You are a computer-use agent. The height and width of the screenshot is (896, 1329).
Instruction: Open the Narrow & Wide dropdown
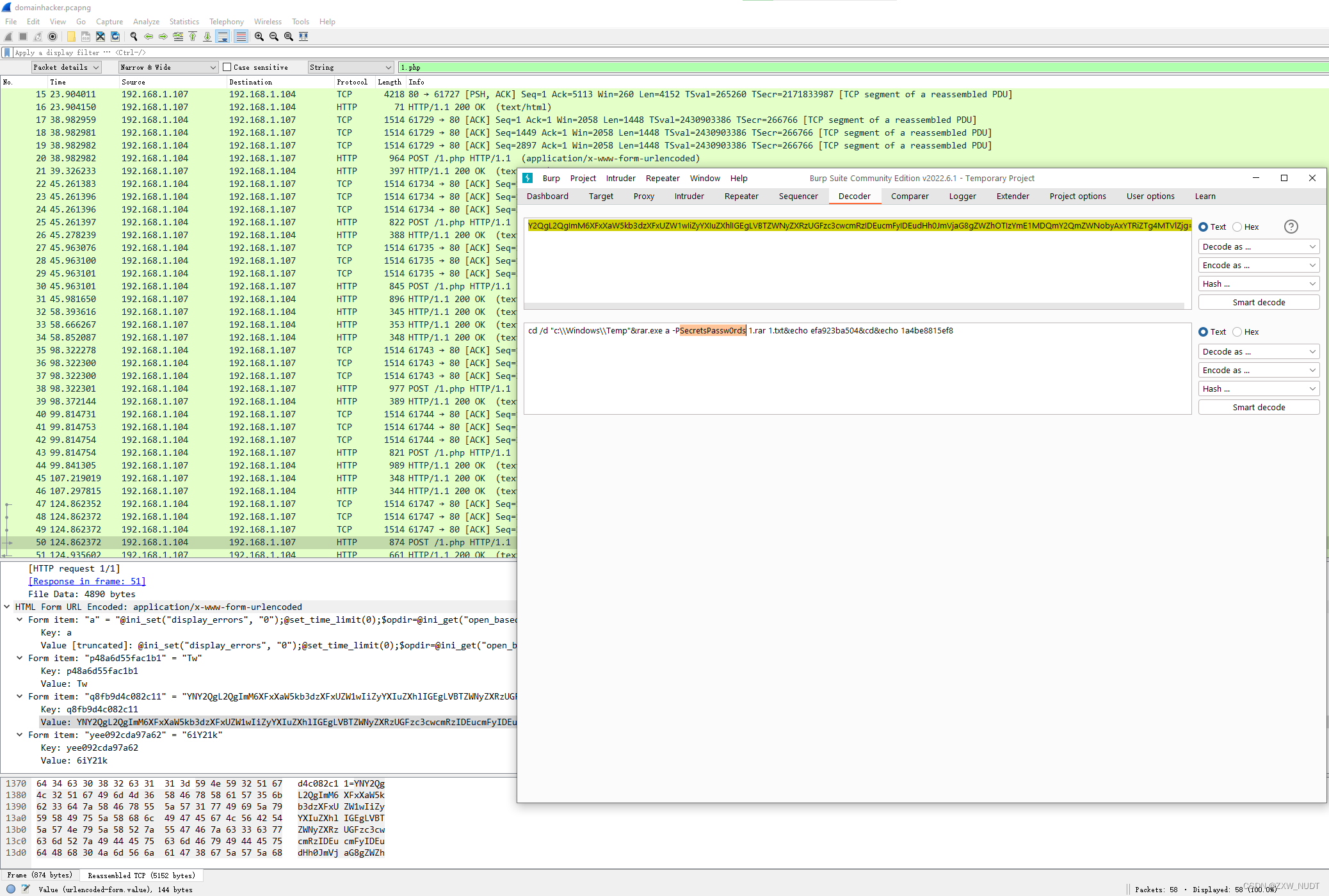(x=169, y=67)
